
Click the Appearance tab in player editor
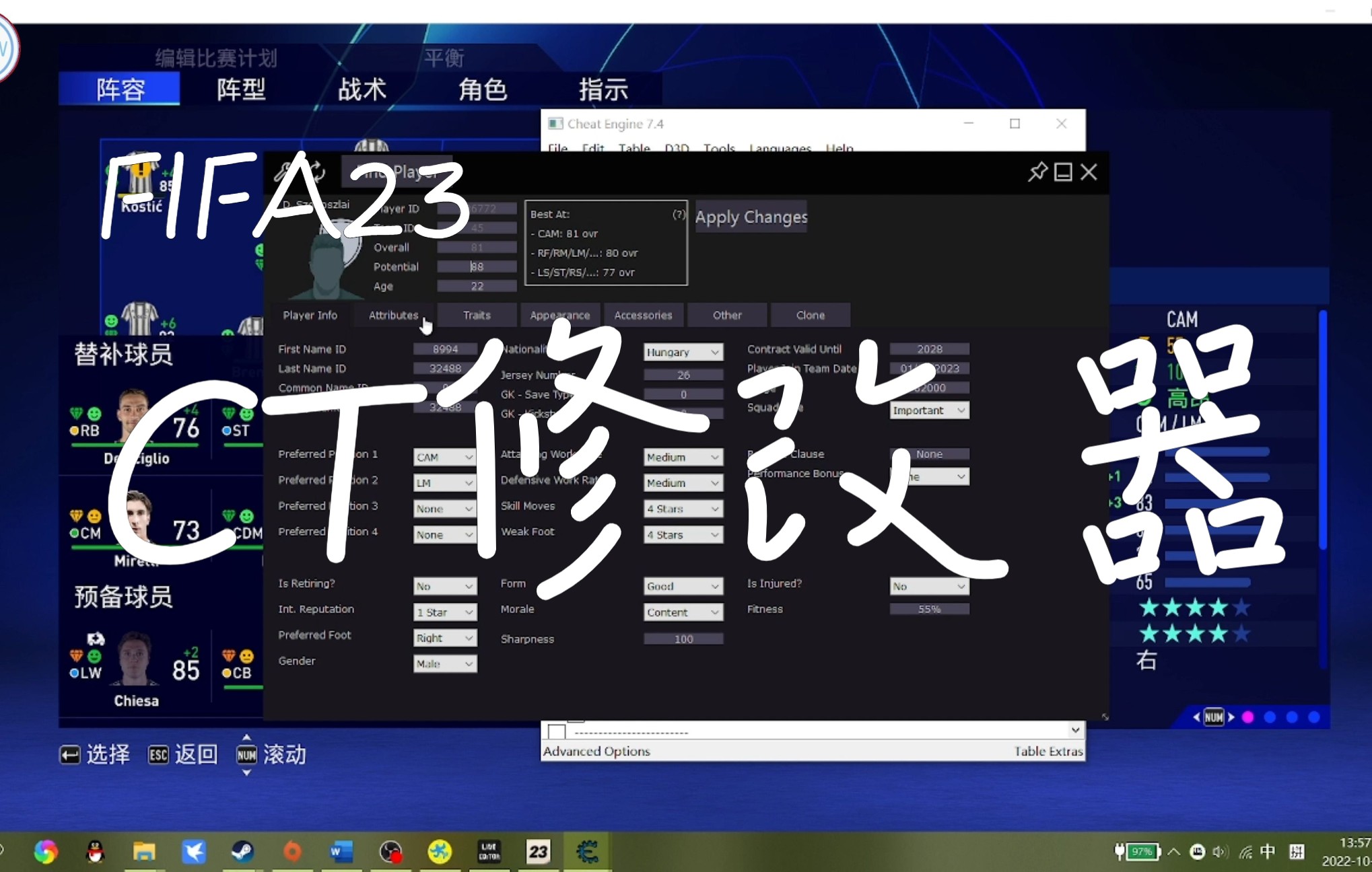tap(559, 315)
